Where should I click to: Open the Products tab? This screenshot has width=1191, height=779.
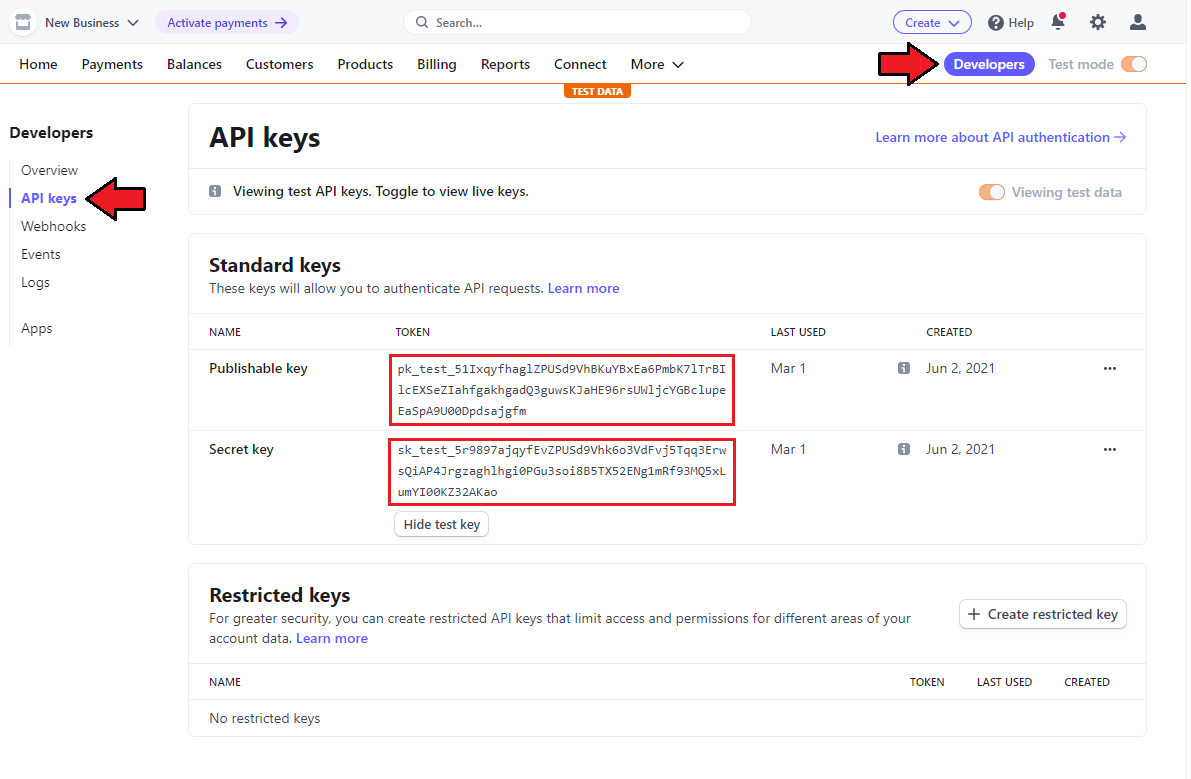[x=366, y=65]
